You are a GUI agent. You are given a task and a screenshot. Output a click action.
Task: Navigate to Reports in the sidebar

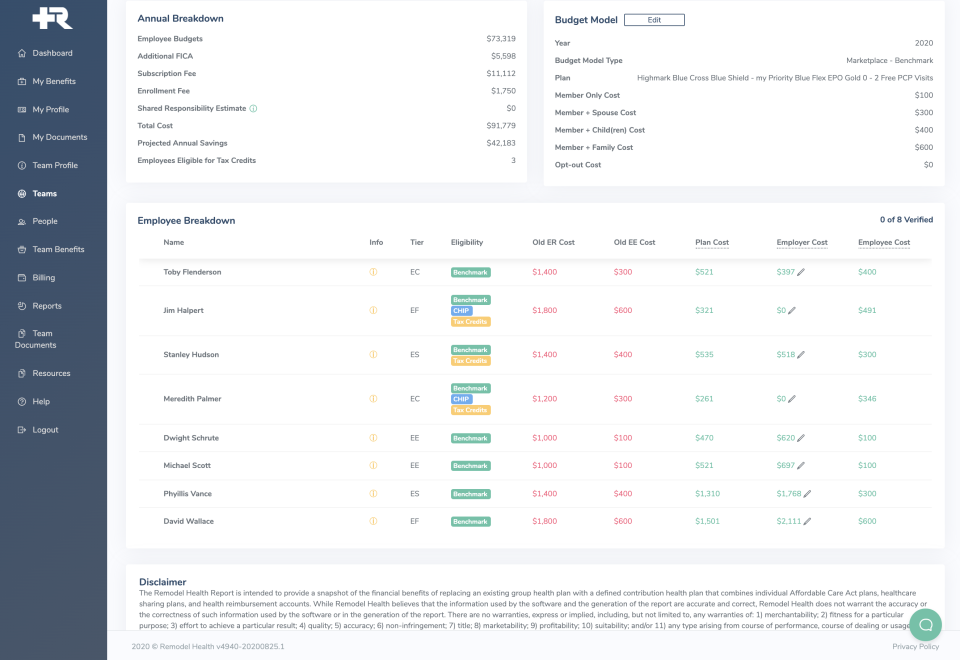46,306
